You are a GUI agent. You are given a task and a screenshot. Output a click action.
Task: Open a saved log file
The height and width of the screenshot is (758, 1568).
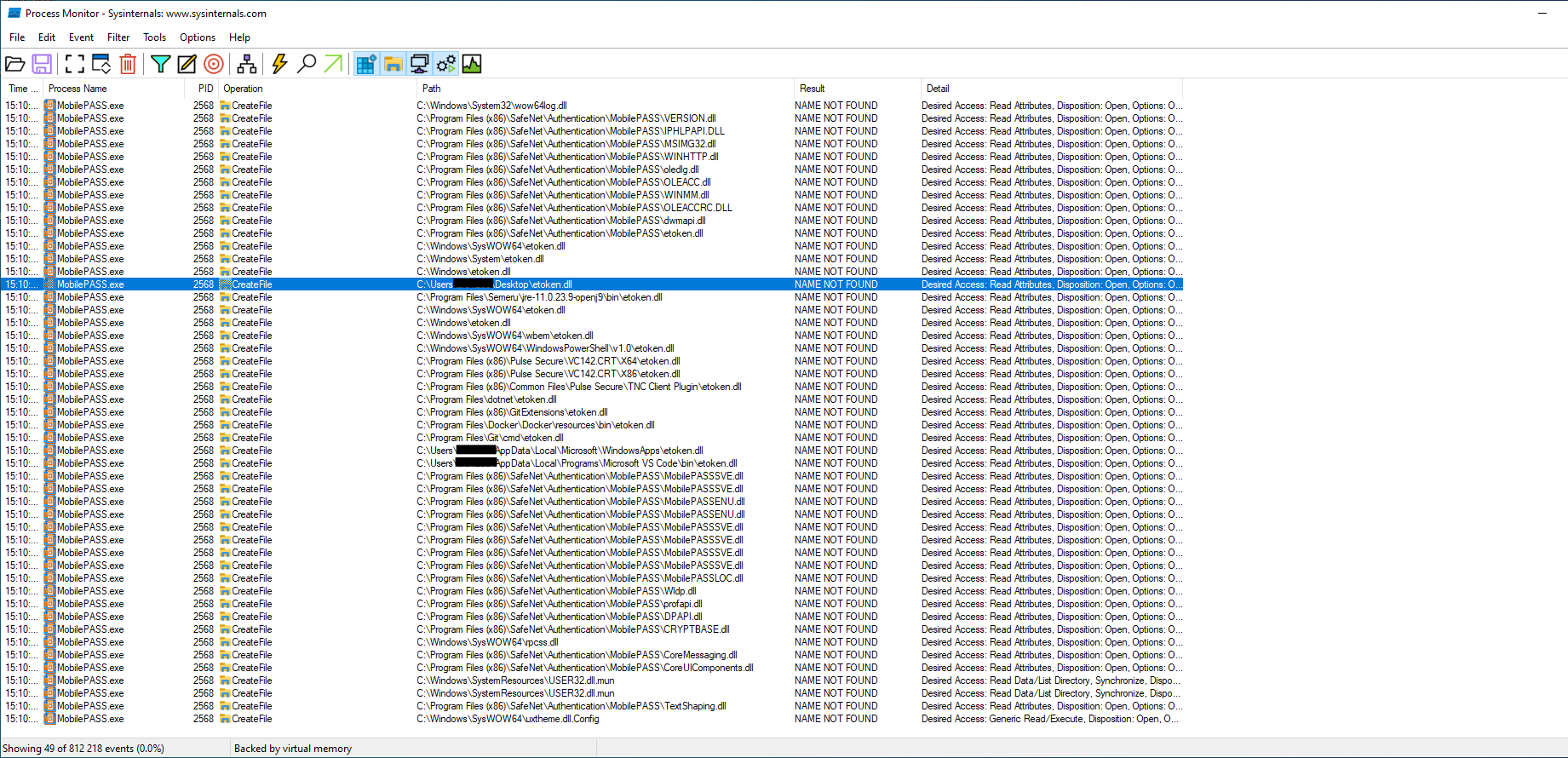click(15, 64)
